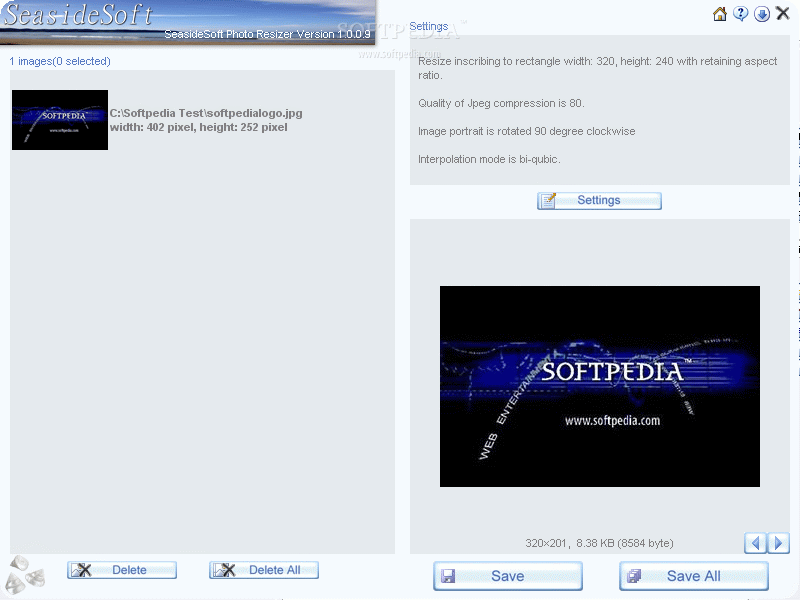
Task: Click 'Image portrait is rotated 90 degree clockwise'
Action: (x=527, y=132)
